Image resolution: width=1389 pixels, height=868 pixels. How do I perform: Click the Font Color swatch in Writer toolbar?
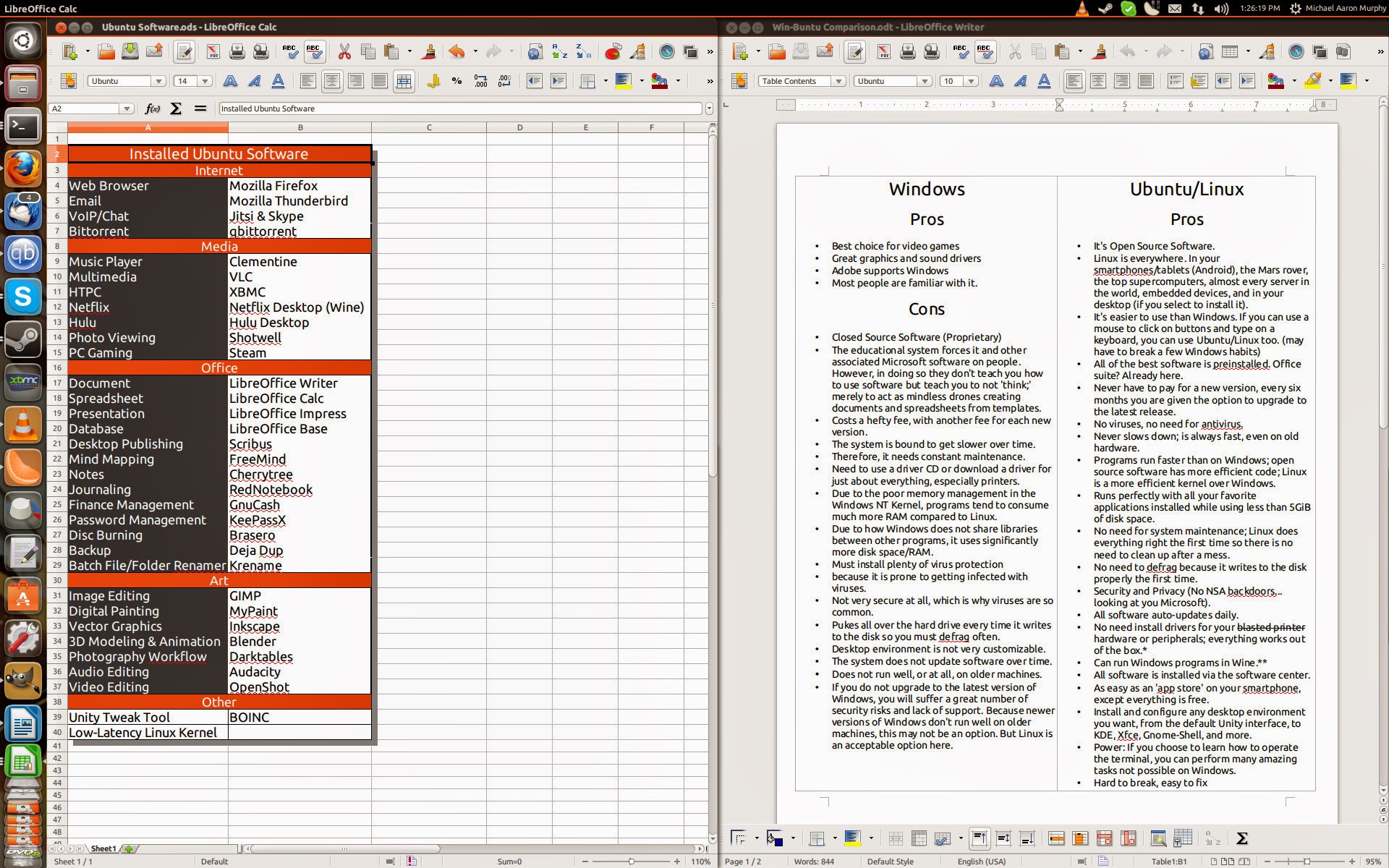[1277, 81]
